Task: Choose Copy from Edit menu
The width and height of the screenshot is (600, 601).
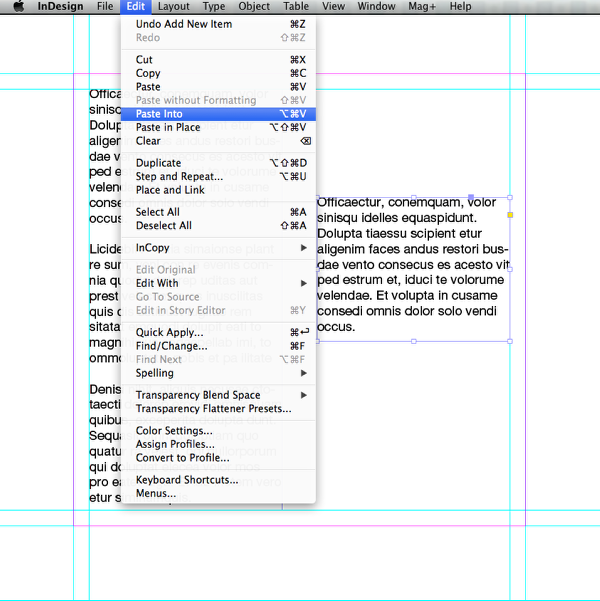Action: (218, 73)
